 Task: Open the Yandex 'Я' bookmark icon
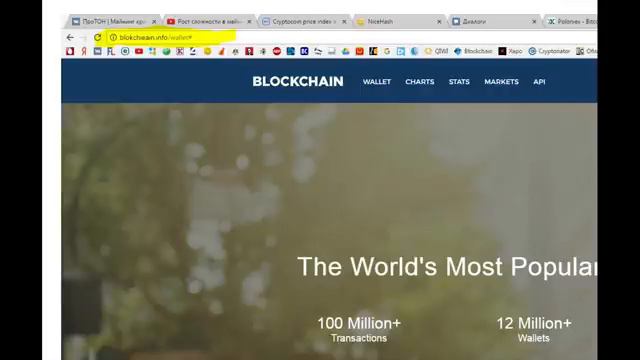84,51
